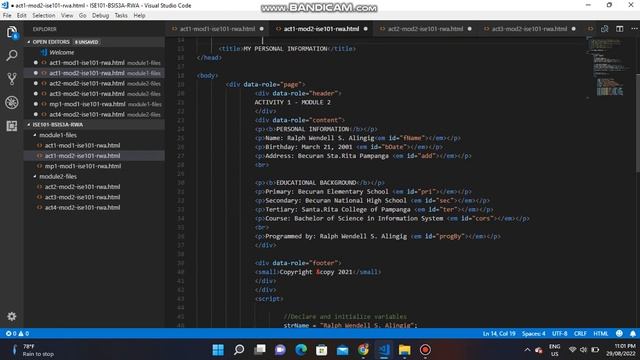This screenshot has width=640, height=360.
Task: Change language mode via HTML status item
Action: pyautogui.click(x=600, y=333)
